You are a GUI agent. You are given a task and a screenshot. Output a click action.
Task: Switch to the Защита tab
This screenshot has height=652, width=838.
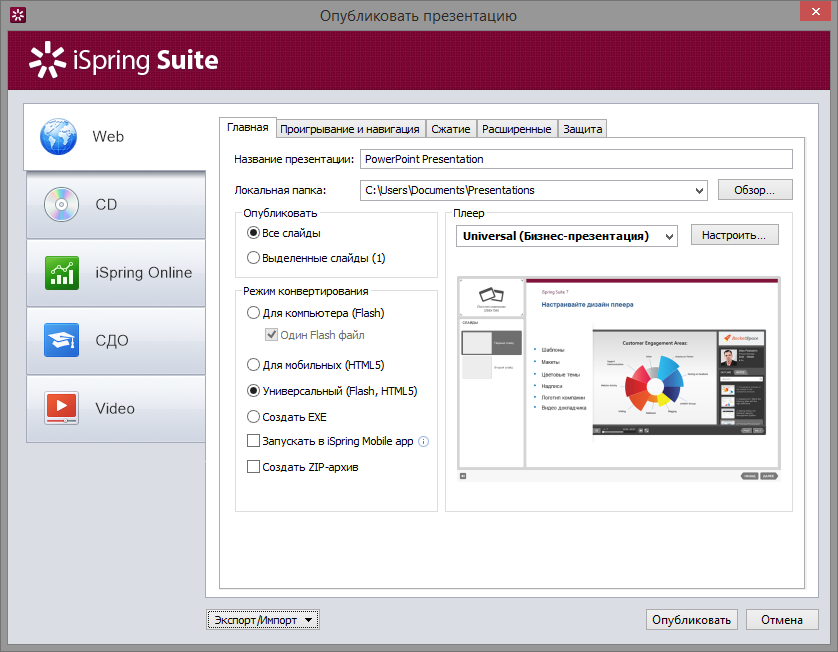[583, 129]
